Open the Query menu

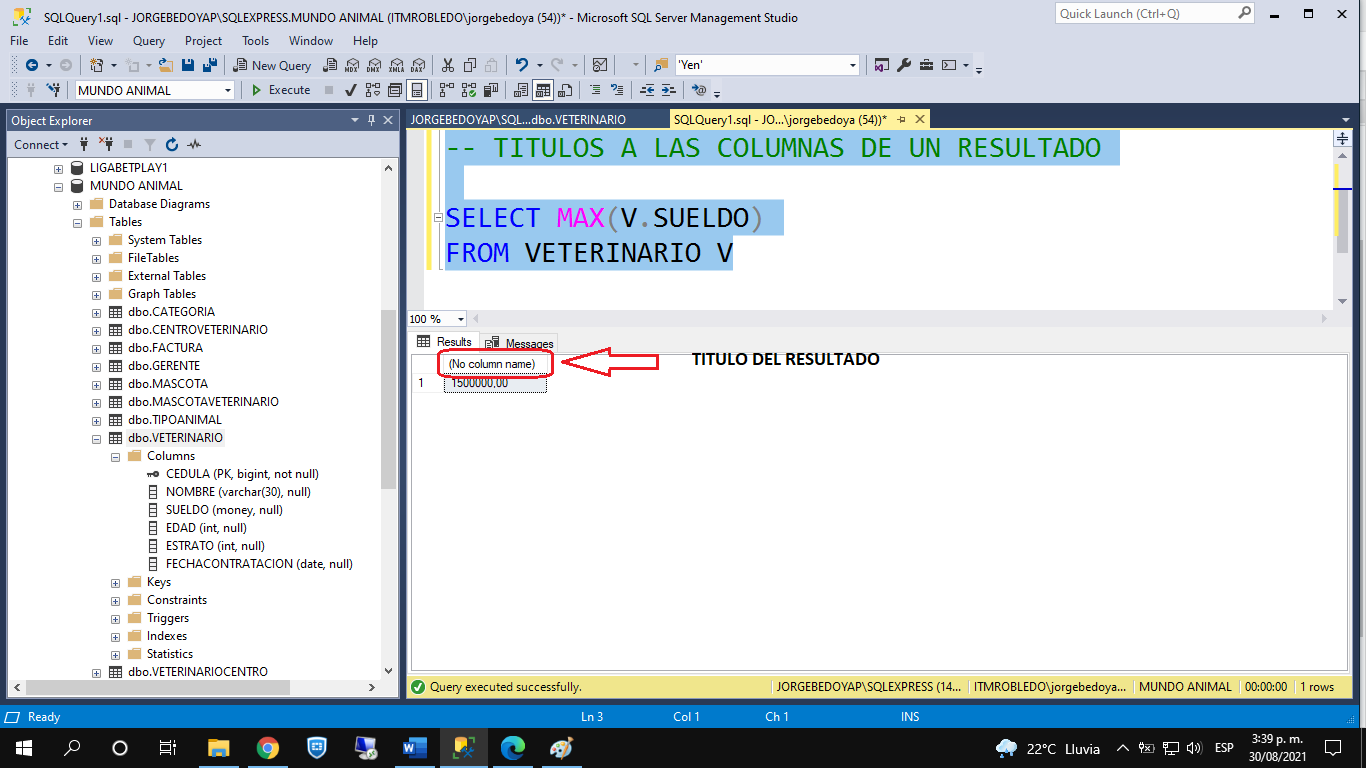coord(149,41)
